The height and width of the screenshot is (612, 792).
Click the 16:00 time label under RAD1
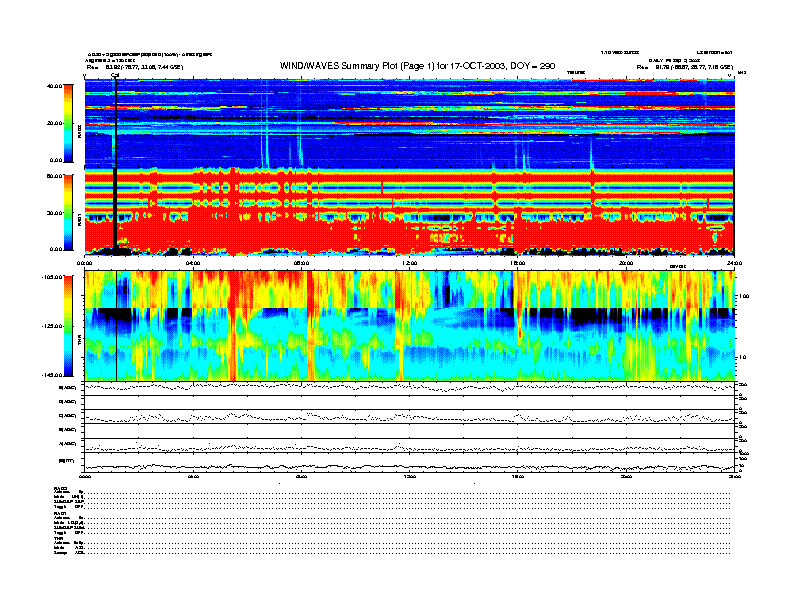click(x=518, y=263)
